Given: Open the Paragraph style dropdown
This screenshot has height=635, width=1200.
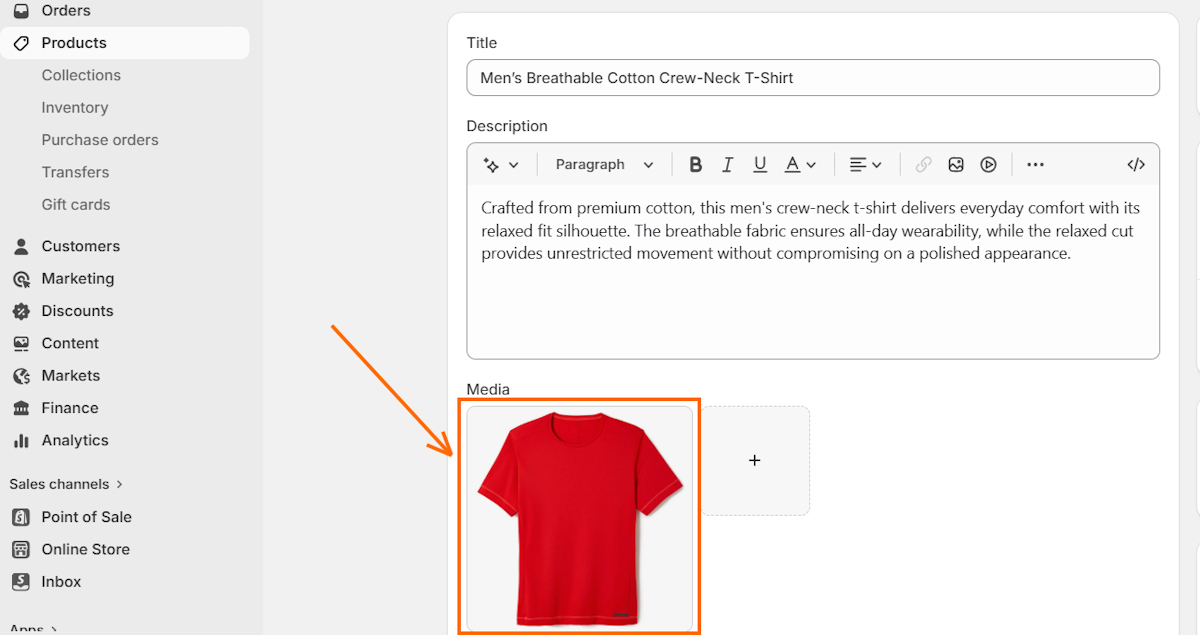Looking at the screenshot, I should 602,164.
